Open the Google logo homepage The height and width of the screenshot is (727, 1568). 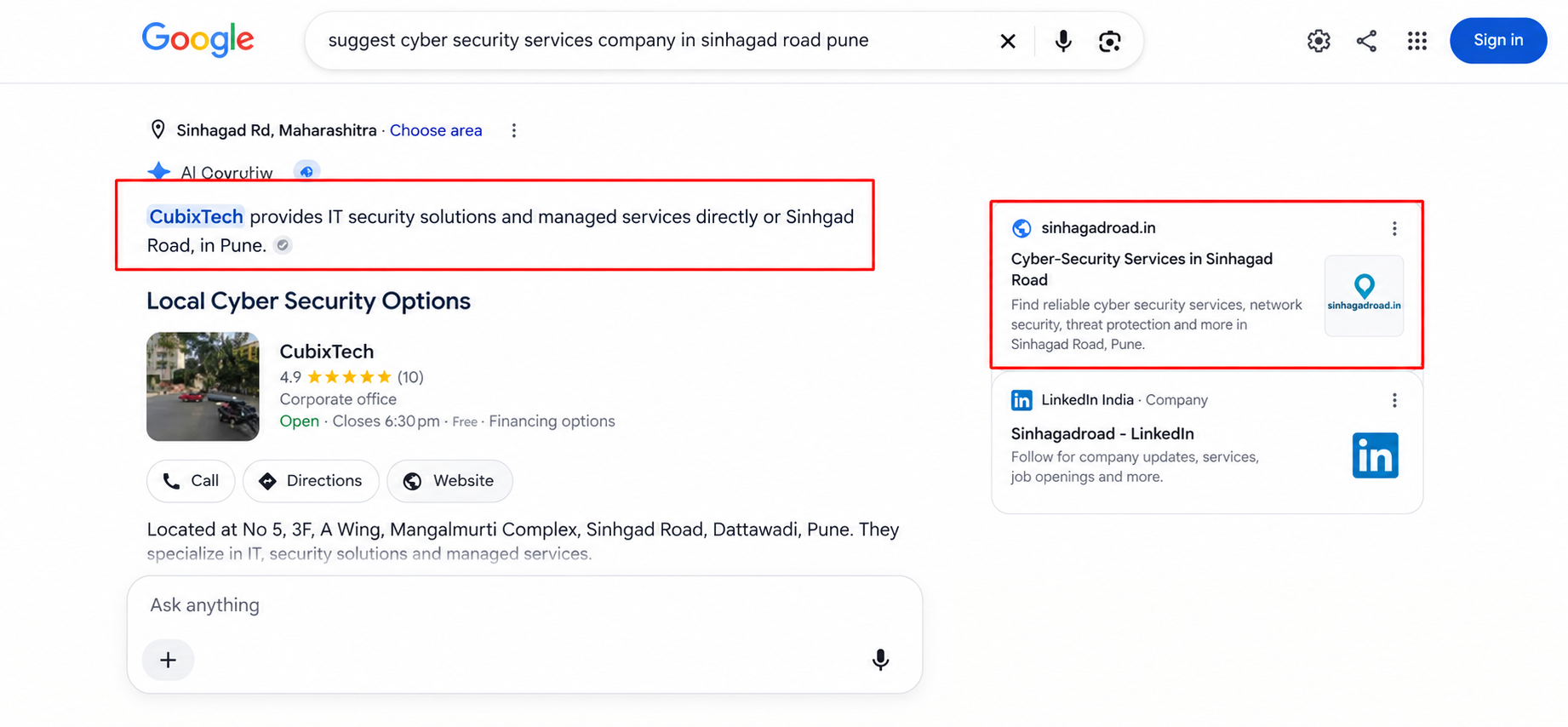click(197, 39)
